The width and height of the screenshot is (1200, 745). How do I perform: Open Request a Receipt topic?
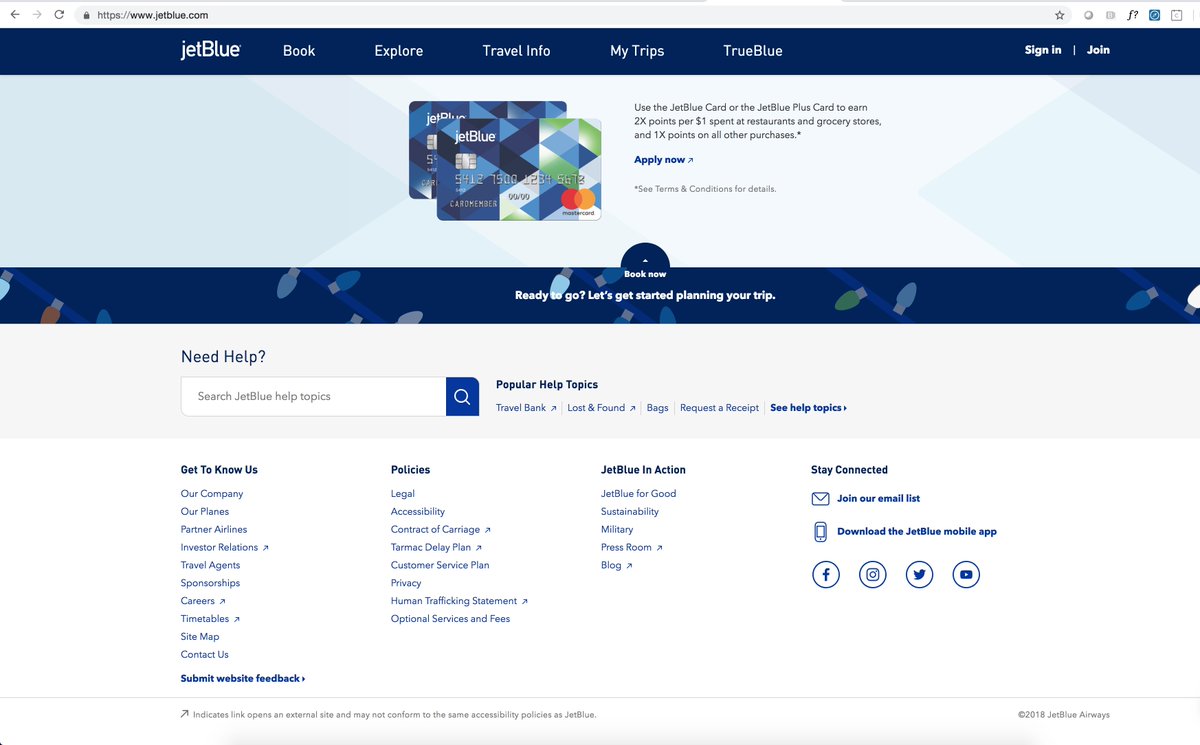719,408
